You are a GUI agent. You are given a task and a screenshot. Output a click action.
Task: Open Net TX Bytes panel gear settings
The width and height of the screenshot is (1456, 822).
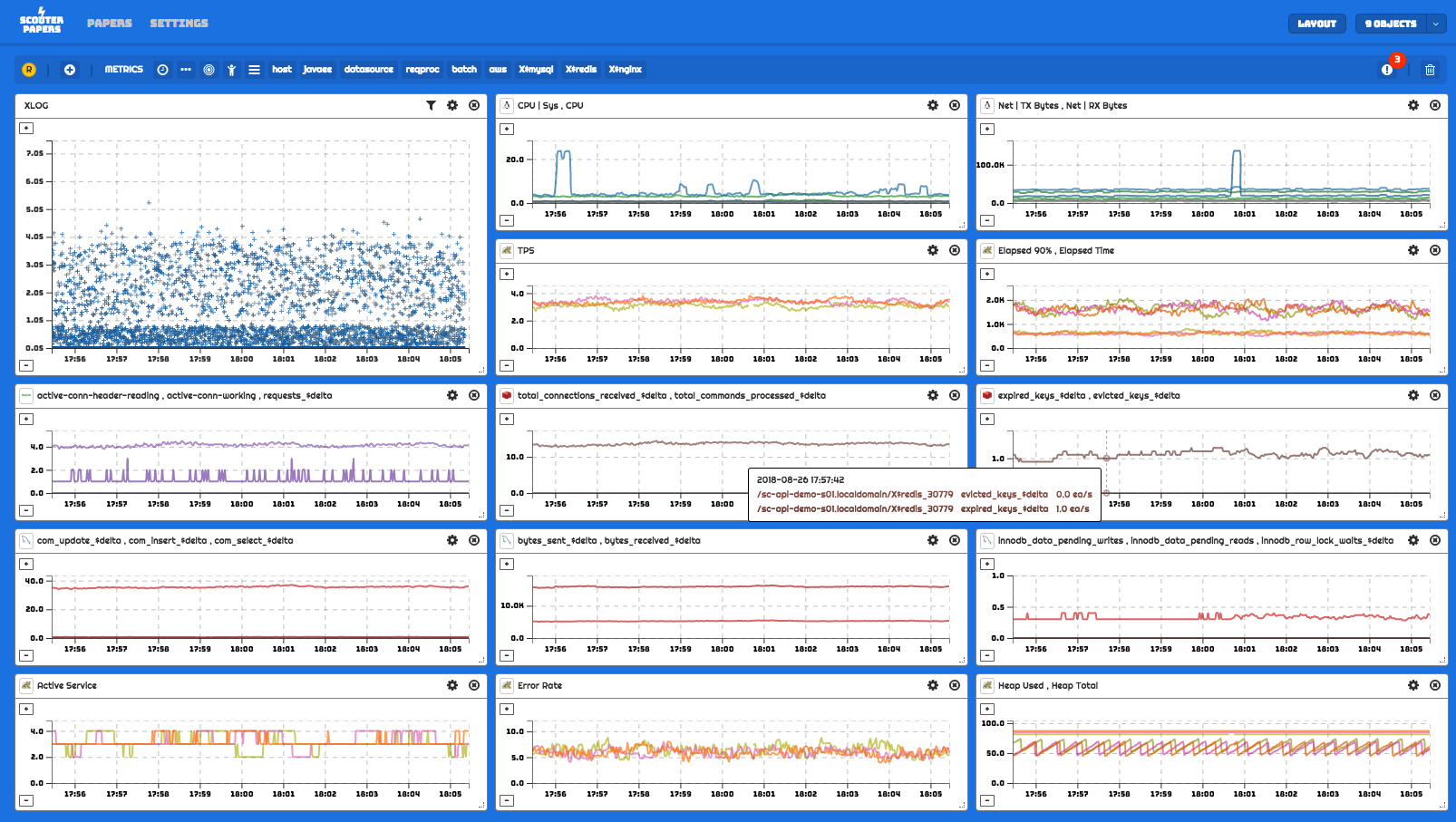1413,105
